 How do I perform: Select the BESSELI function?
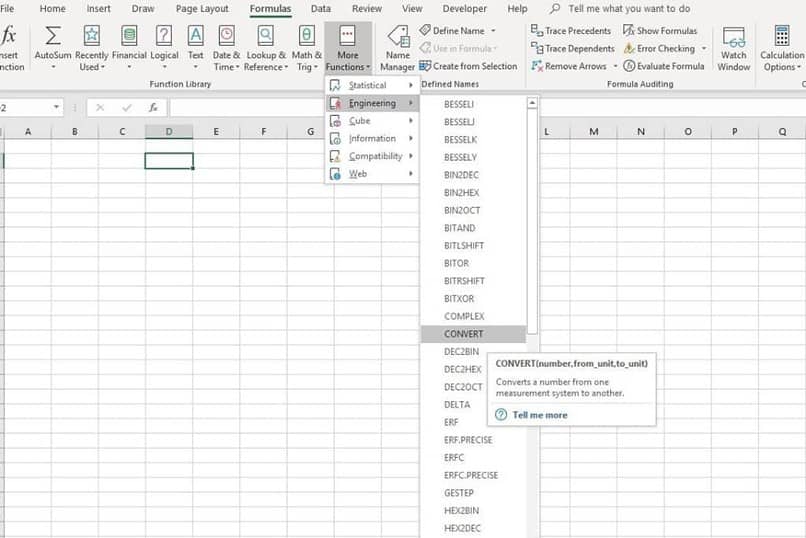click(473, 104)
